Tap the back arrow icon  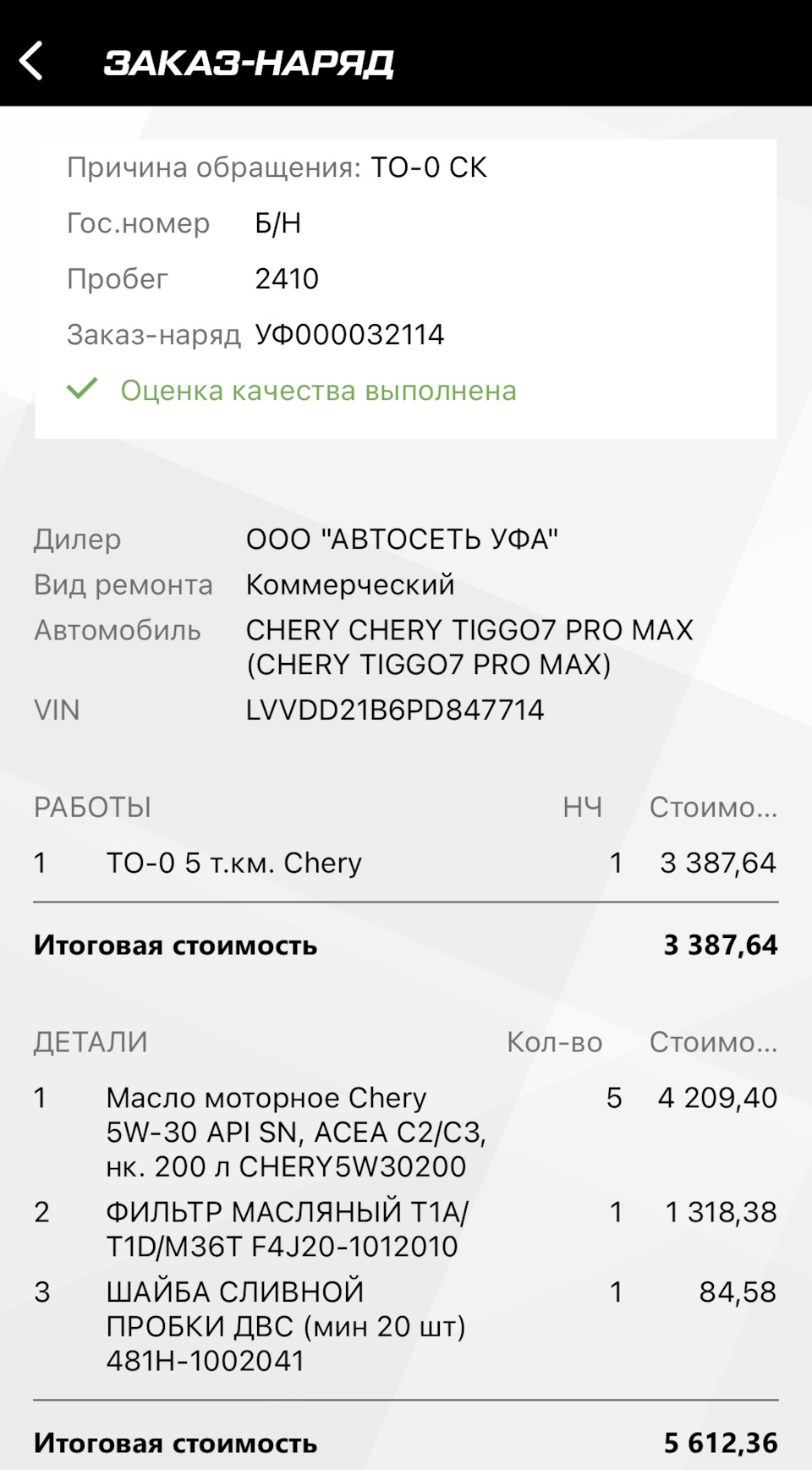click(x=31, y=61)
